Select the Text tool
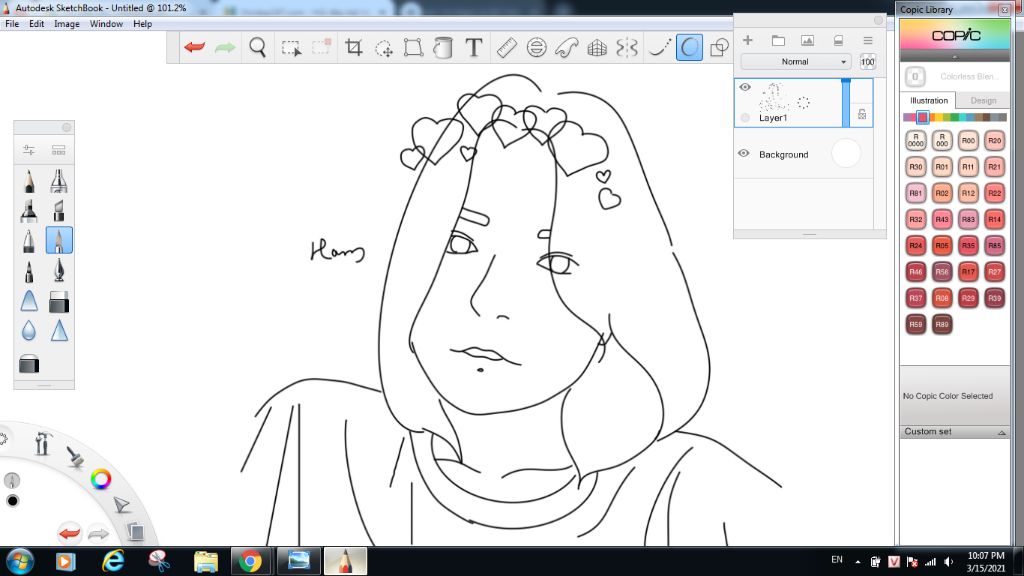Image resolution: width=1024 pixels, height=576 pixels. tap(473, 48)
